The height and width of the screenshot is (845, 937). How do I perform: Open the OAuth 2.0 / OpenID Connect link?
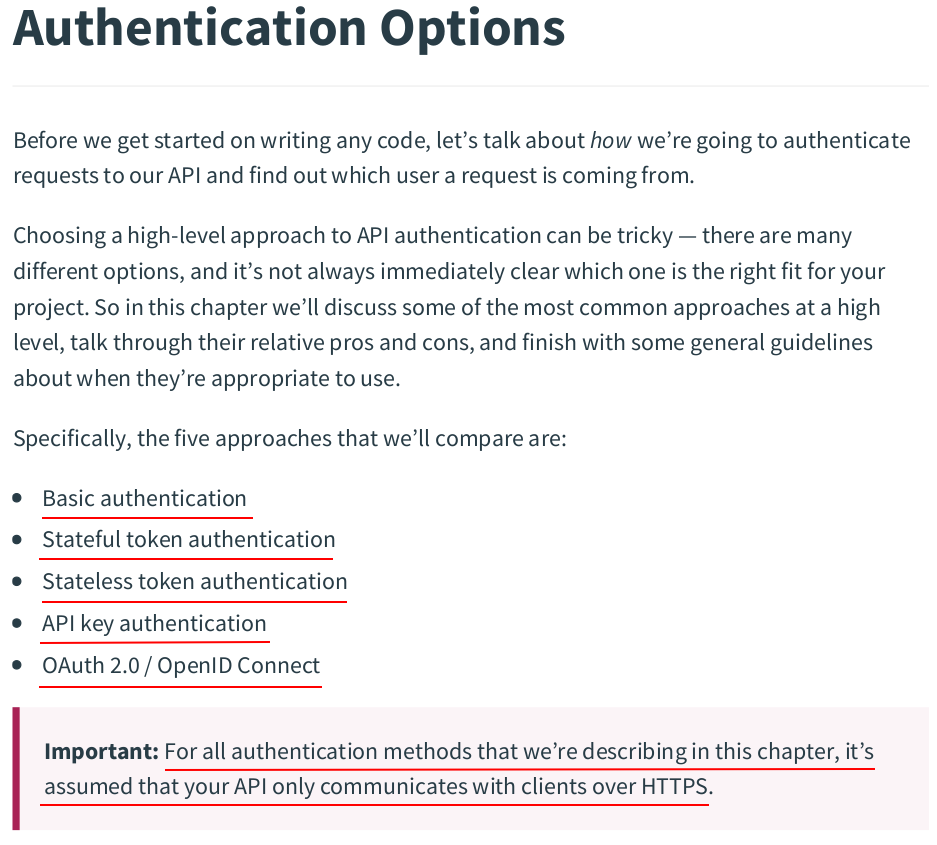pos(180,666)
